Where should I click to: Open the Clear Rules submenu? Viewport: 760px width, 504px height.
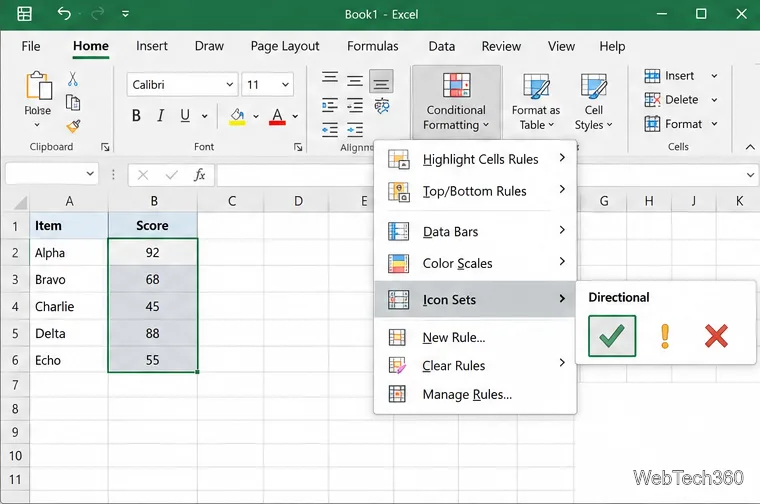(475, 365)
